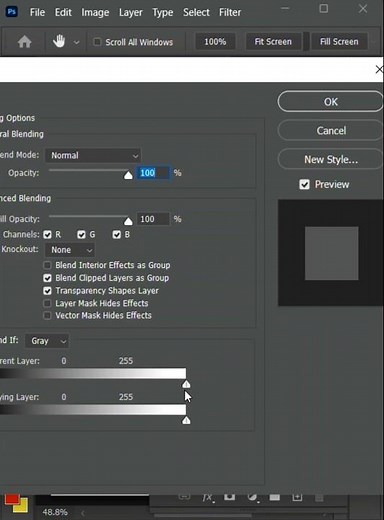Open the Blend If Gray dropdown
This screenshot has width=384, height=520.
coord(47,341)
